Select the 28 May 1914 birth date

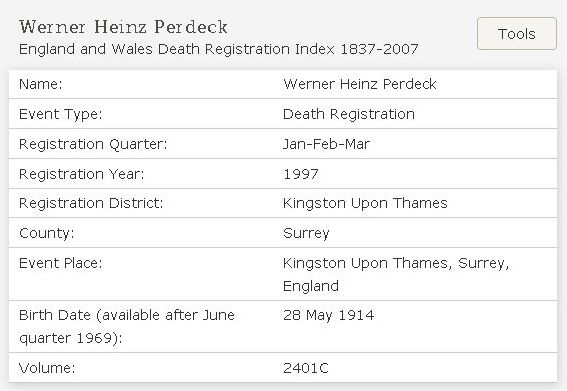328,315
